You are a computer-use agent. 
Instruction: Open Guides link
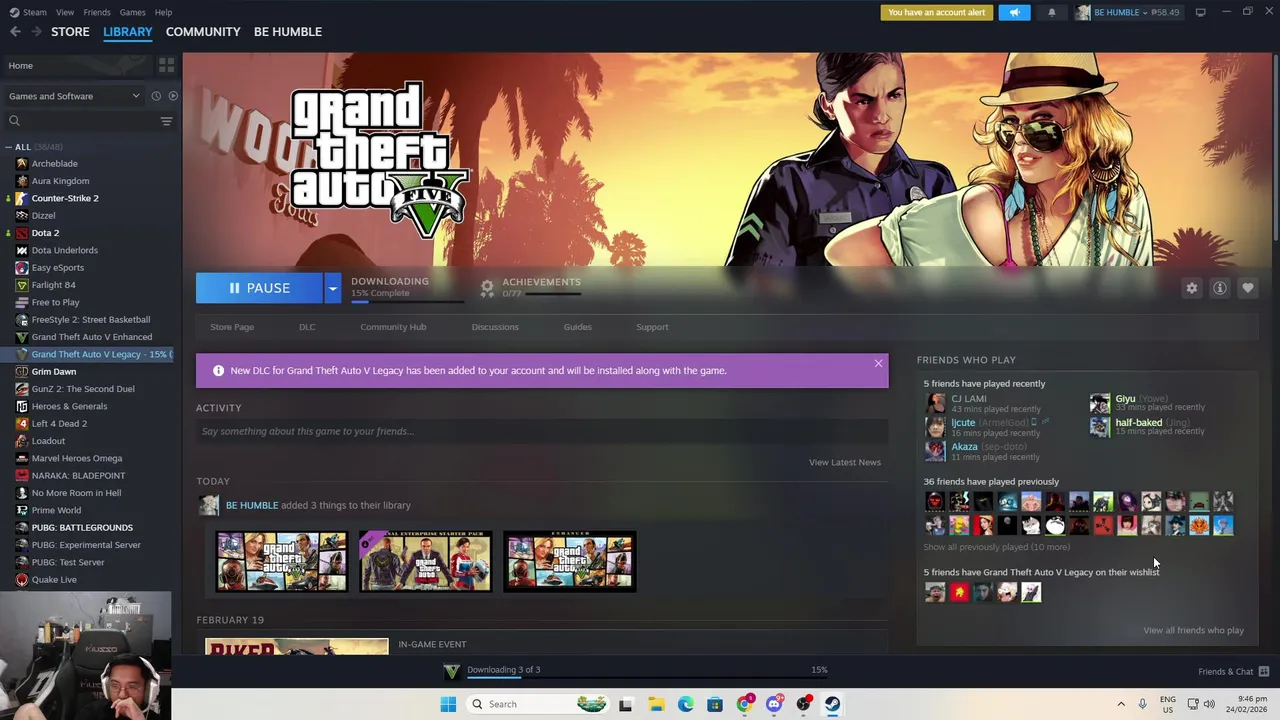coord(577,327)
